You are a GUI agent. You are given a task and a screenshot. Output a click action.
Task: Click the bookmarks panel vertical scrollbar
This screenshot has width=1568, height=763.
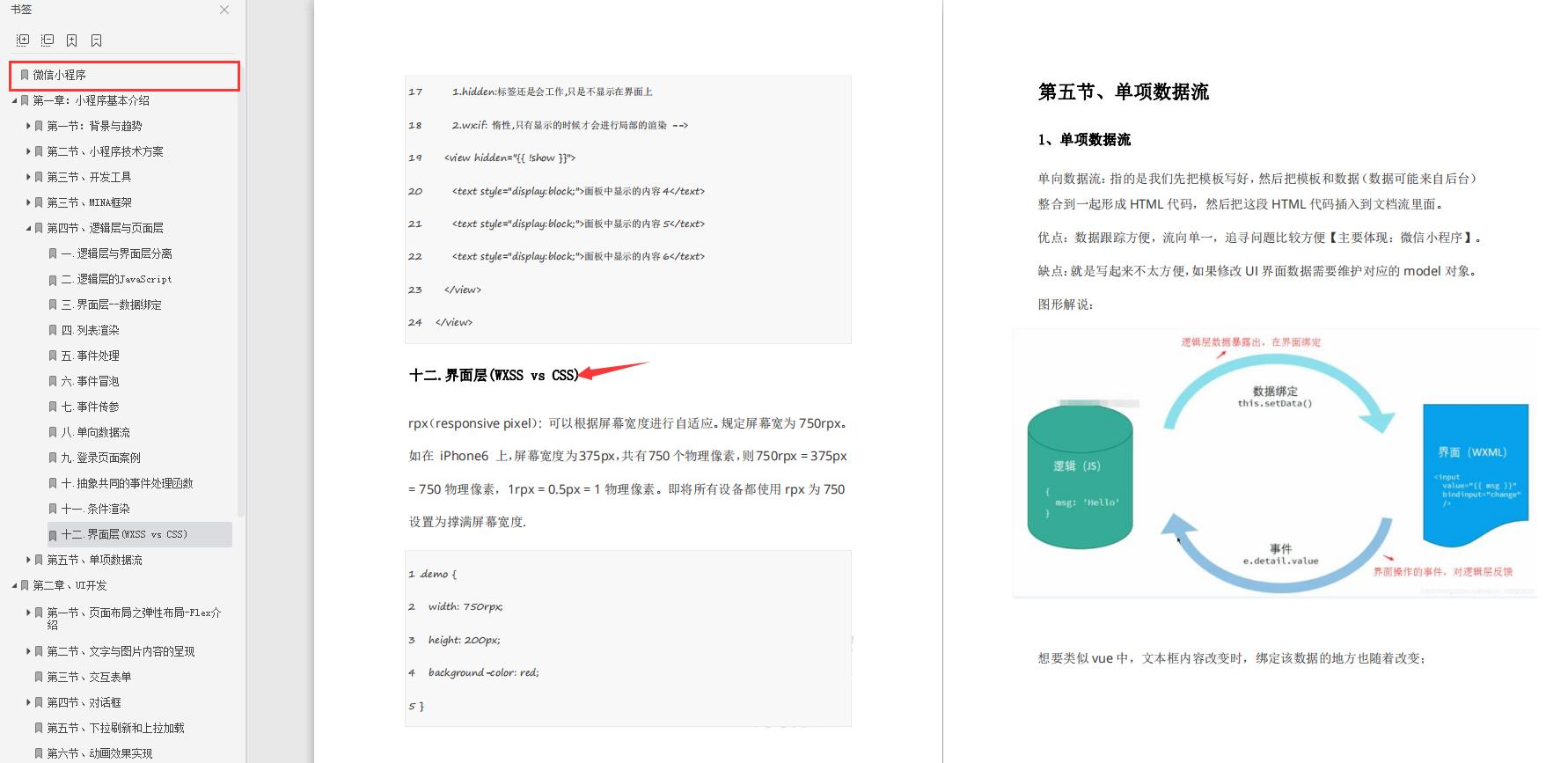tap(241, 290)
